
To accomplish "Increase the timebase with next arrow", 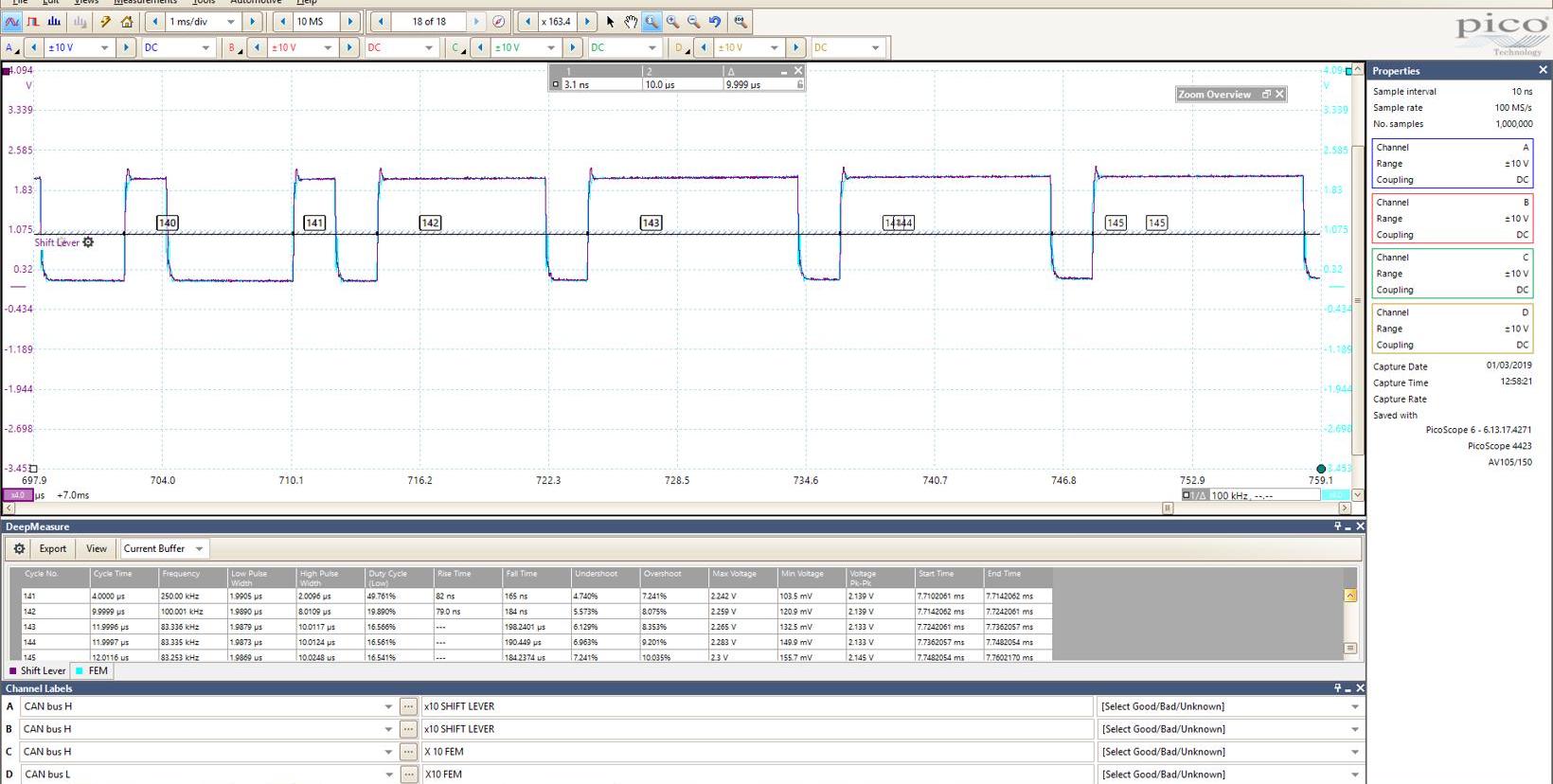I will point(252,21).
